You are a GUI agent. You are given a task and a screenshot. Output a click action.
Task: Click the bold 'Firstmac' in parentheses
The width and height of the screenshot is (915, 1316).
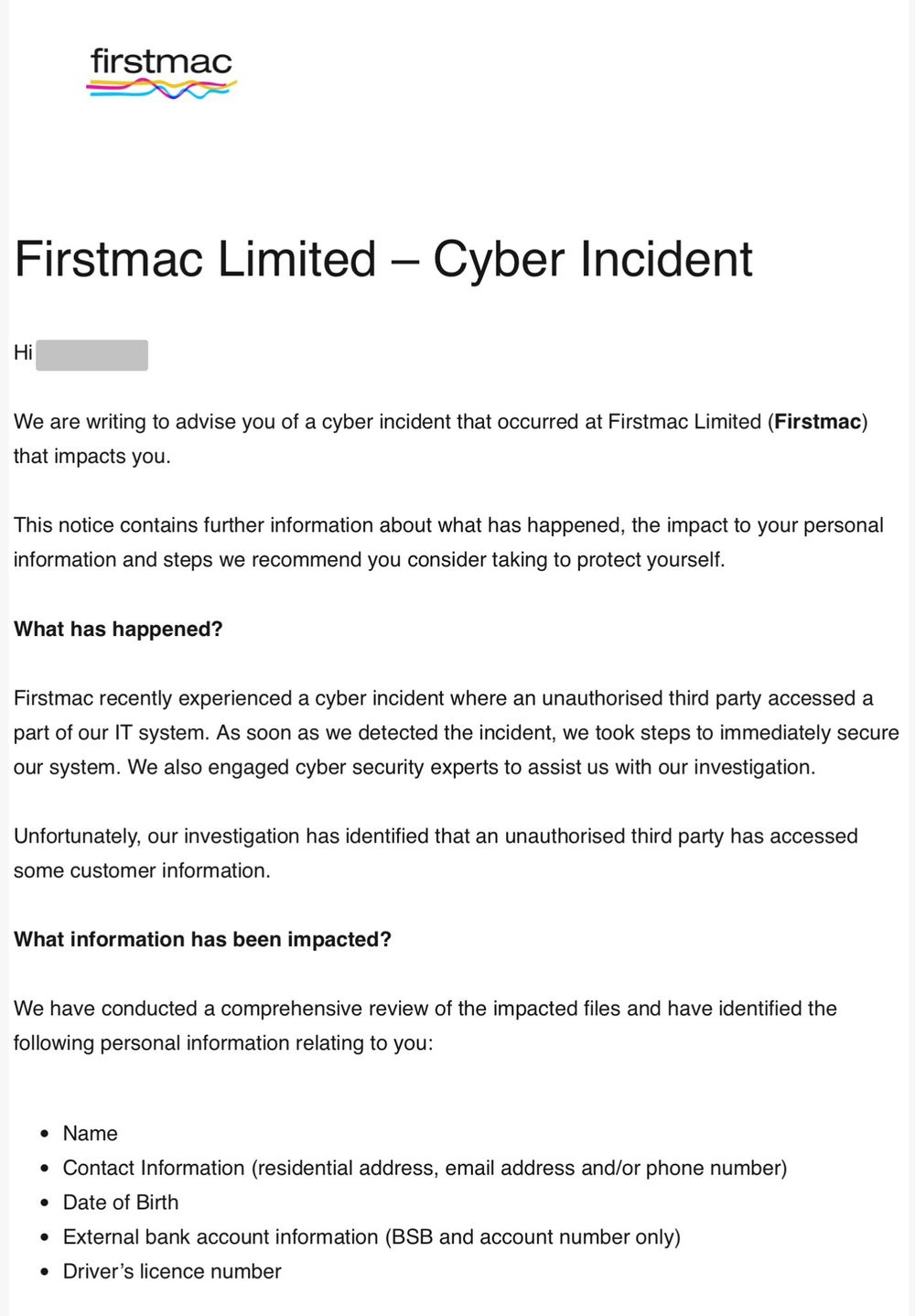point(817,422)
